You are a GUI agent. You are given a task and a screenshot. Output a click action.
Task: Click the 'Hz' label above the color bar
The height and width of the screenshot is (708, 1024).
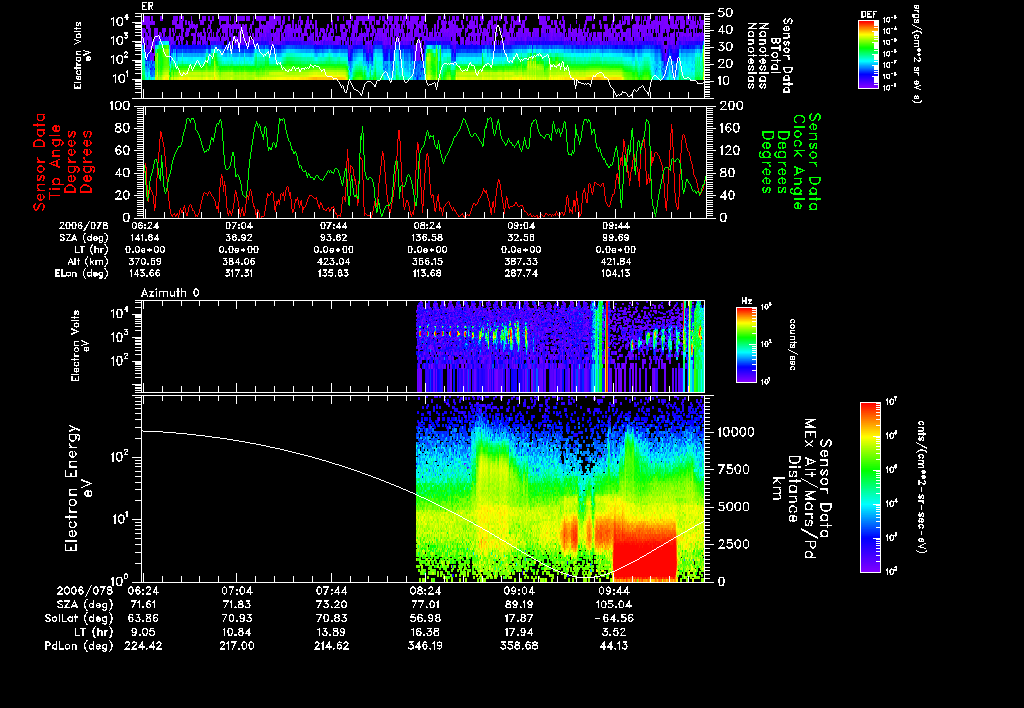pyautogui.click(x=745, y=301)
